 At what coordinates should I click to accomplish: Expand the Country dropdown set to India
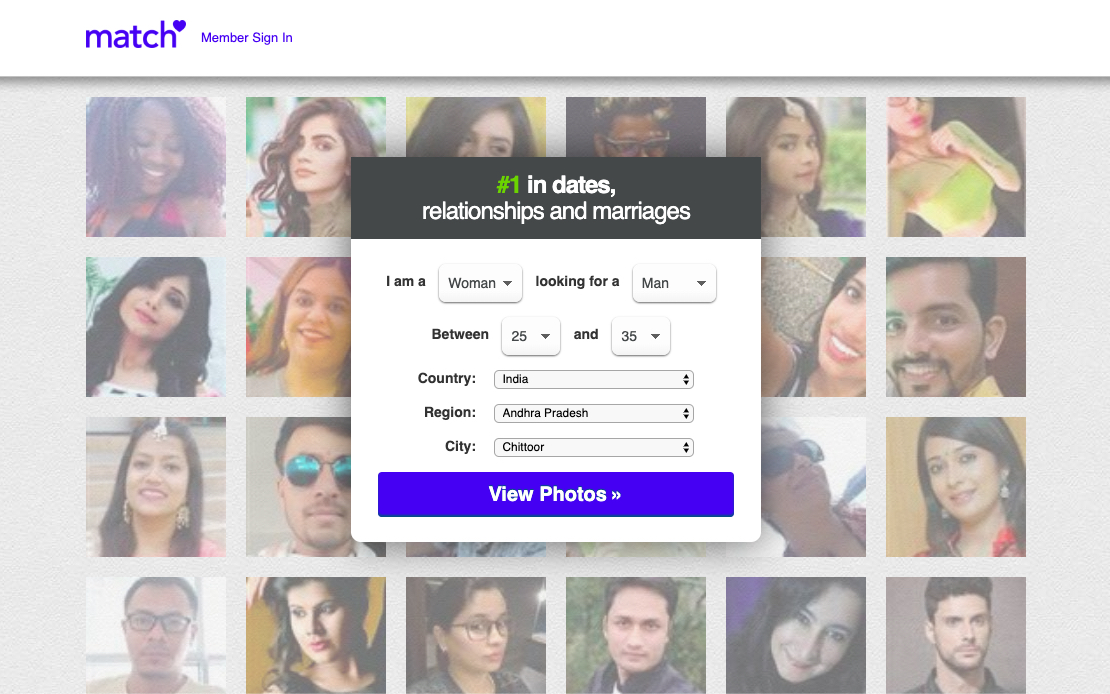pyautogui.click(x=594, y=380)
